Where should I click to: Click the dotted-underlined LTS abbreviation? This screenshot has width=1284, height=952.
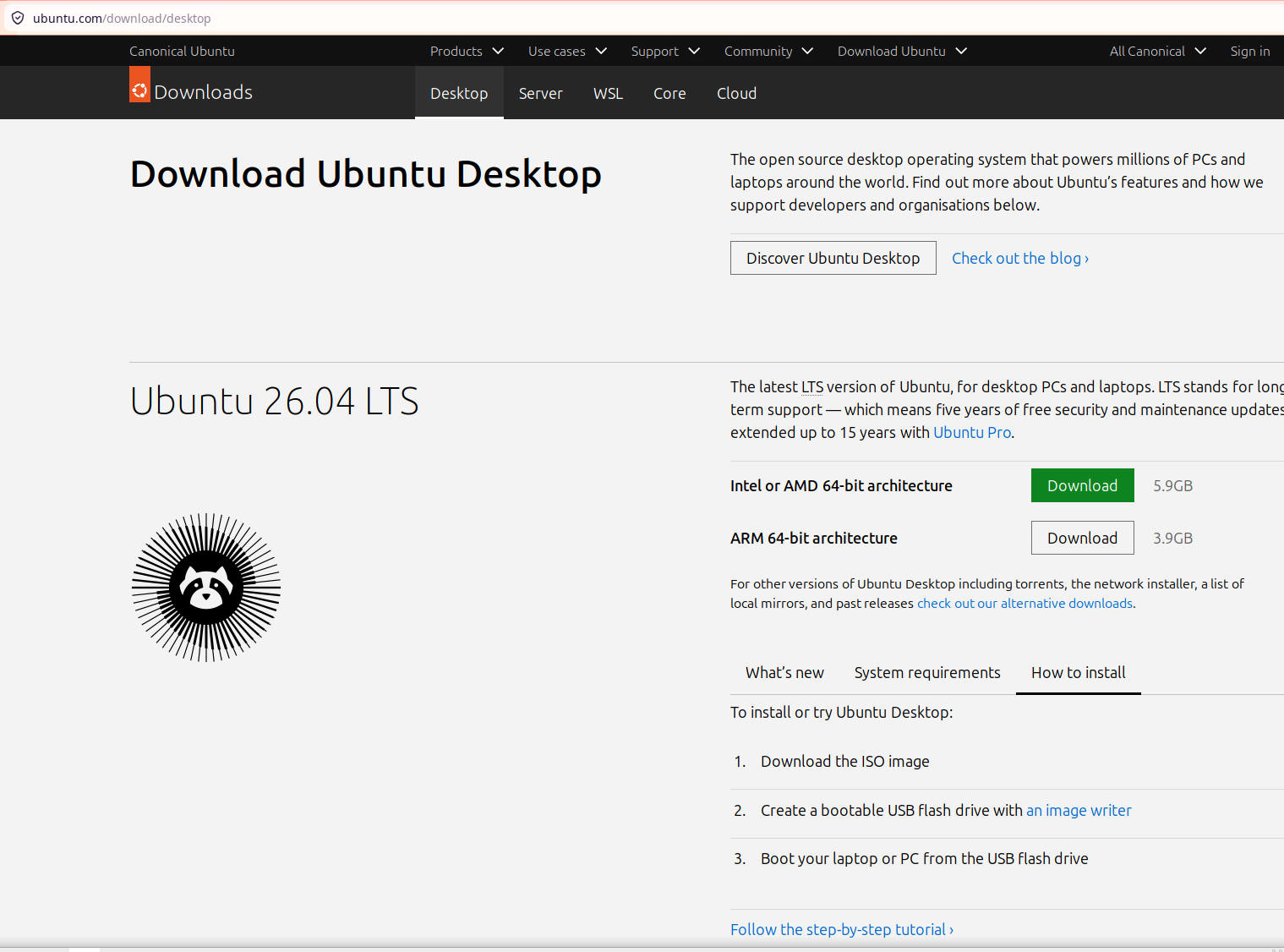[x=812, y=386]
